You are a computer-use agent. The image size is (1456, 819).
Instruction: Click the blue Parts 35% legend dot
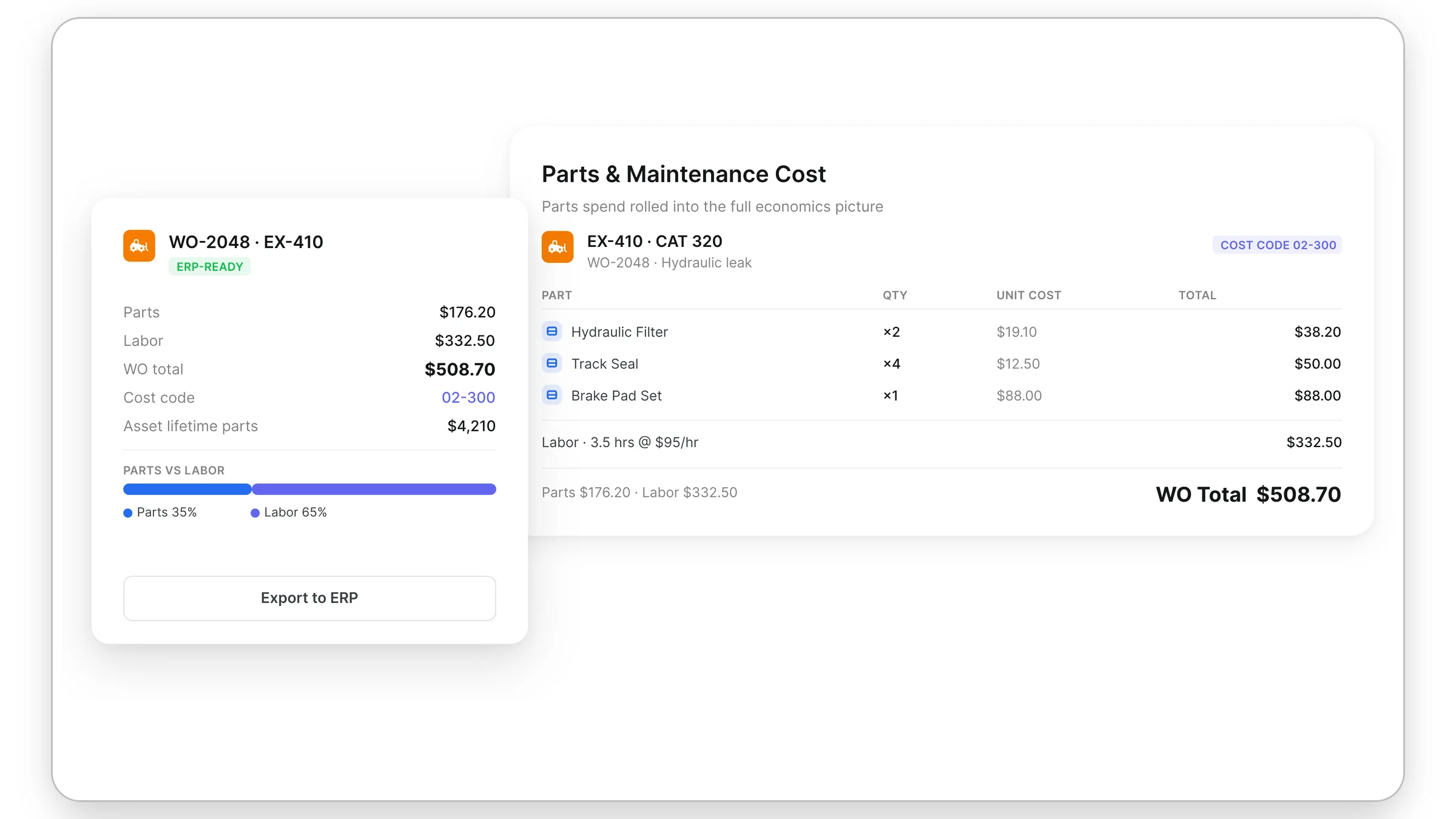tap(127, 513)
